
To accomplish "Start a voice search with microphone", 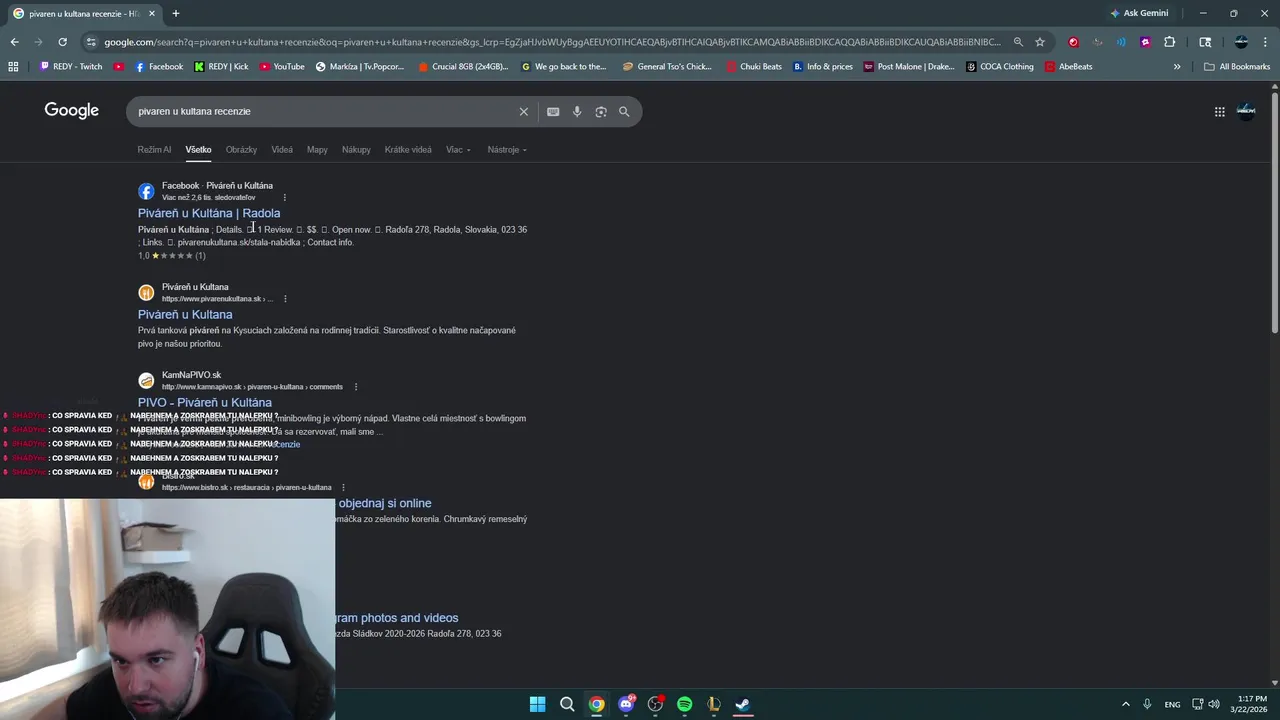I will pyautogui.click(x=577, y=112).
